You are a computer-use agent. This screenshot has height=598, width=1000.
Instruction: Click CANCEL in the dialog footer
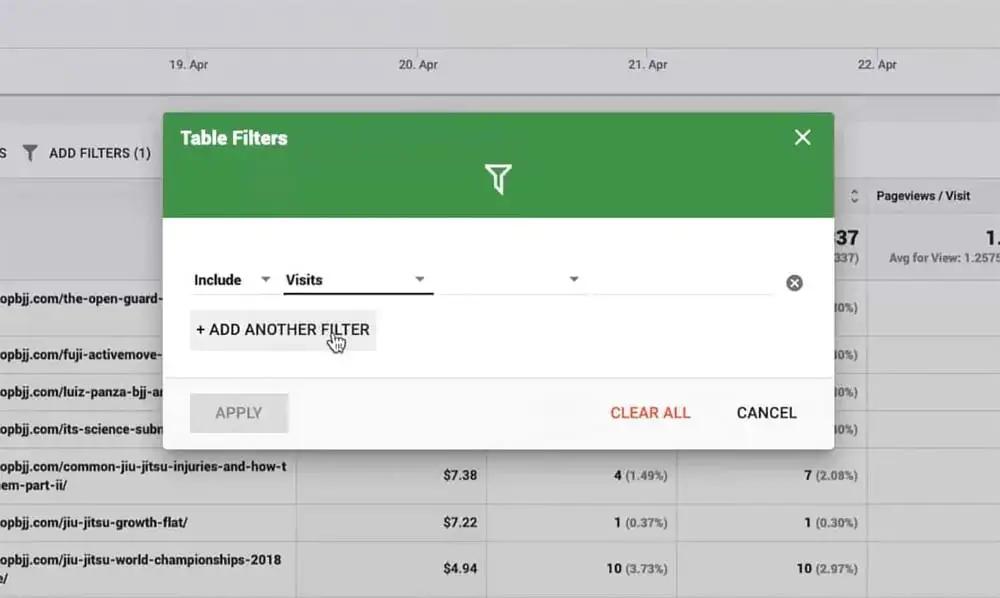click(767, 413)
